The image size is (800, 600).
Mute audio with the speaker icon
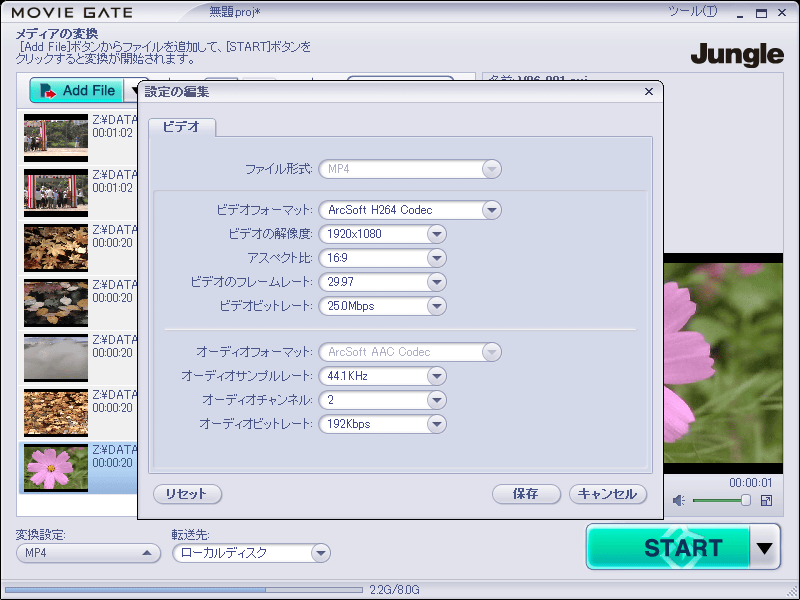(x=678, y=501)
